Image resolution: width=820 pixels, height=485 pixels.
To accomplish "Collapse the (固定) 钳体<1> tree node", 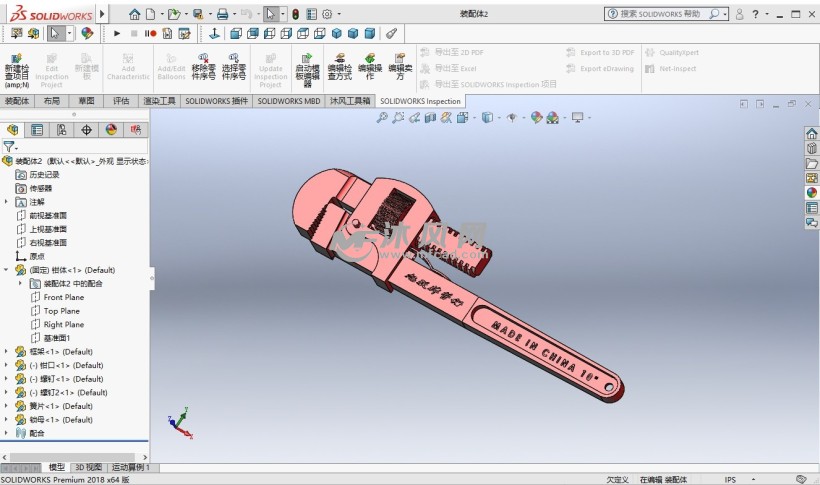I will 6,270.
